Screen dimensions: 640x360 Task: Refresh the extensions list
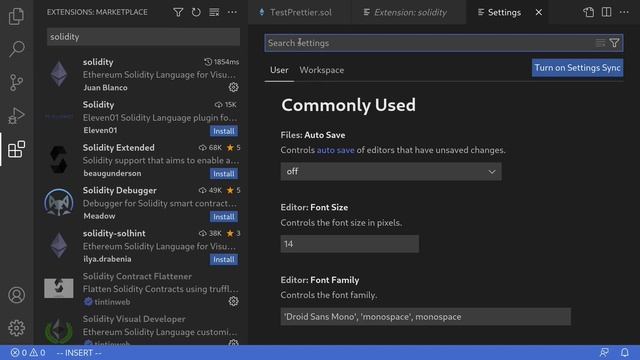coord(196,12)
